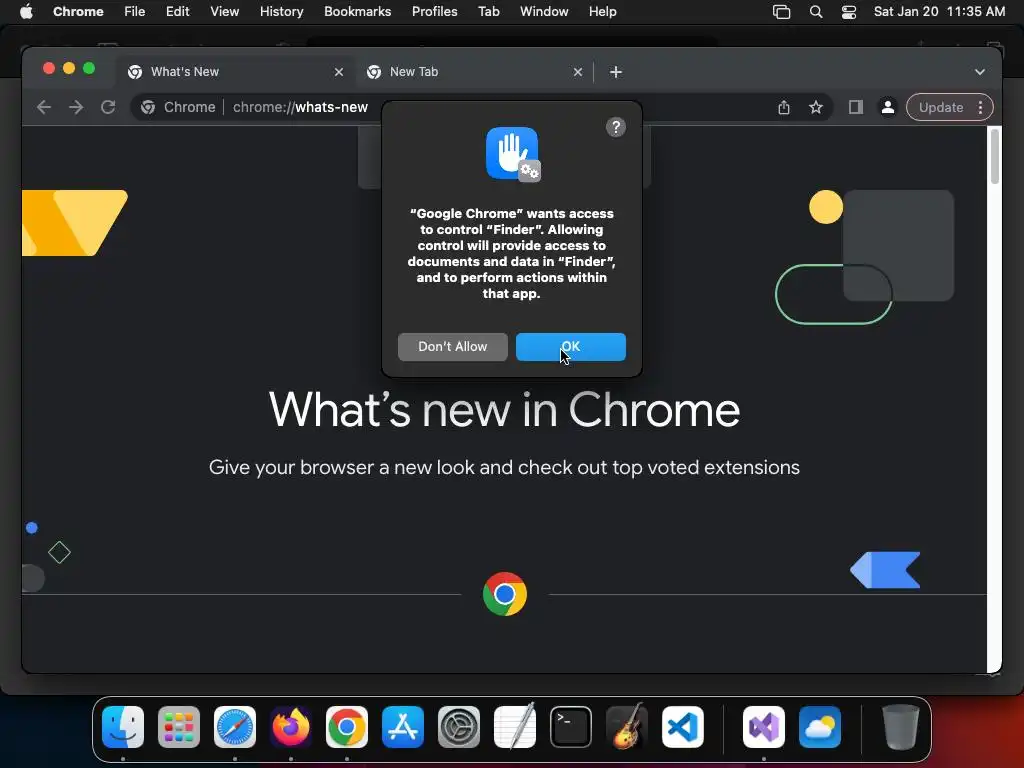Click Don't Allow in the permission dialog

(x=453, y=347)
